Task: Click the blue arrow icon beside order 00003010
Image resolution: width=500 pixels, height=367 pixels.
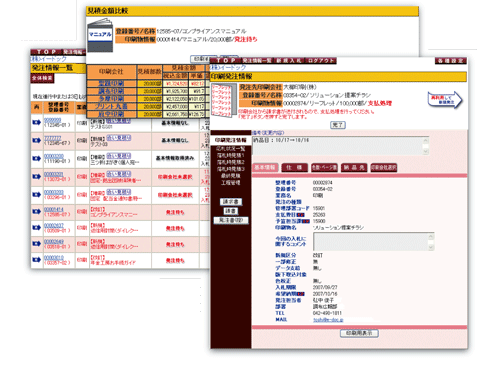Action: click(x=37, y=260)
